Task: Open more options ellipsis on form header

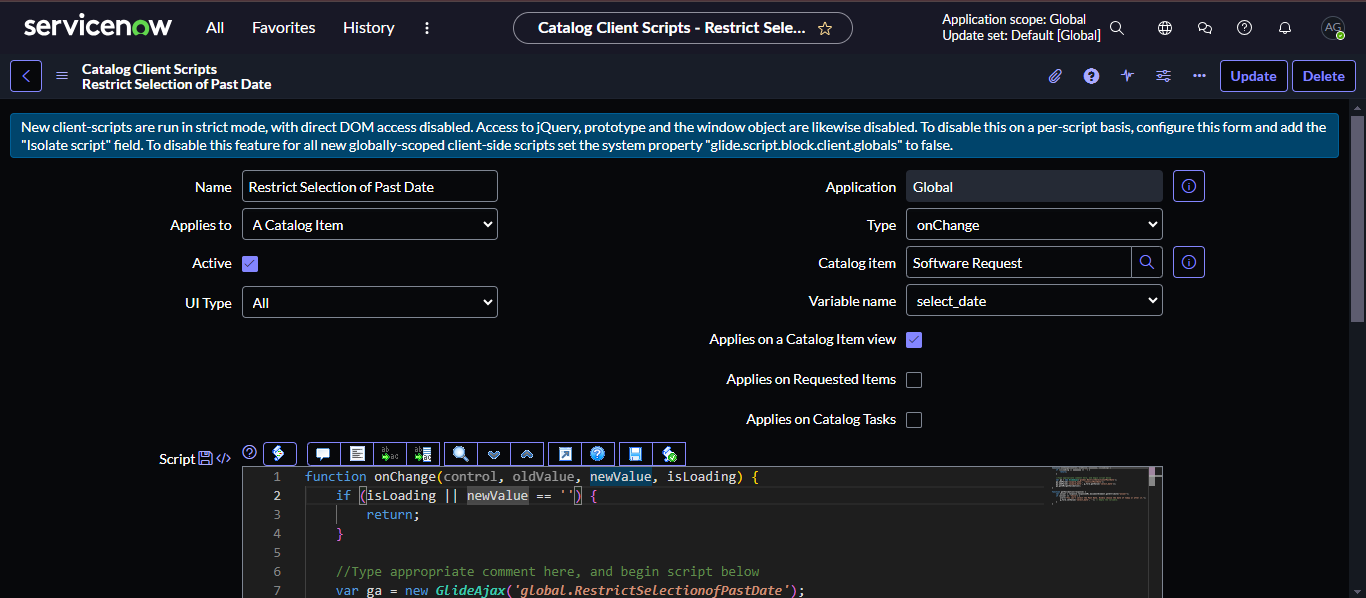Action: tap(1200, 76)
